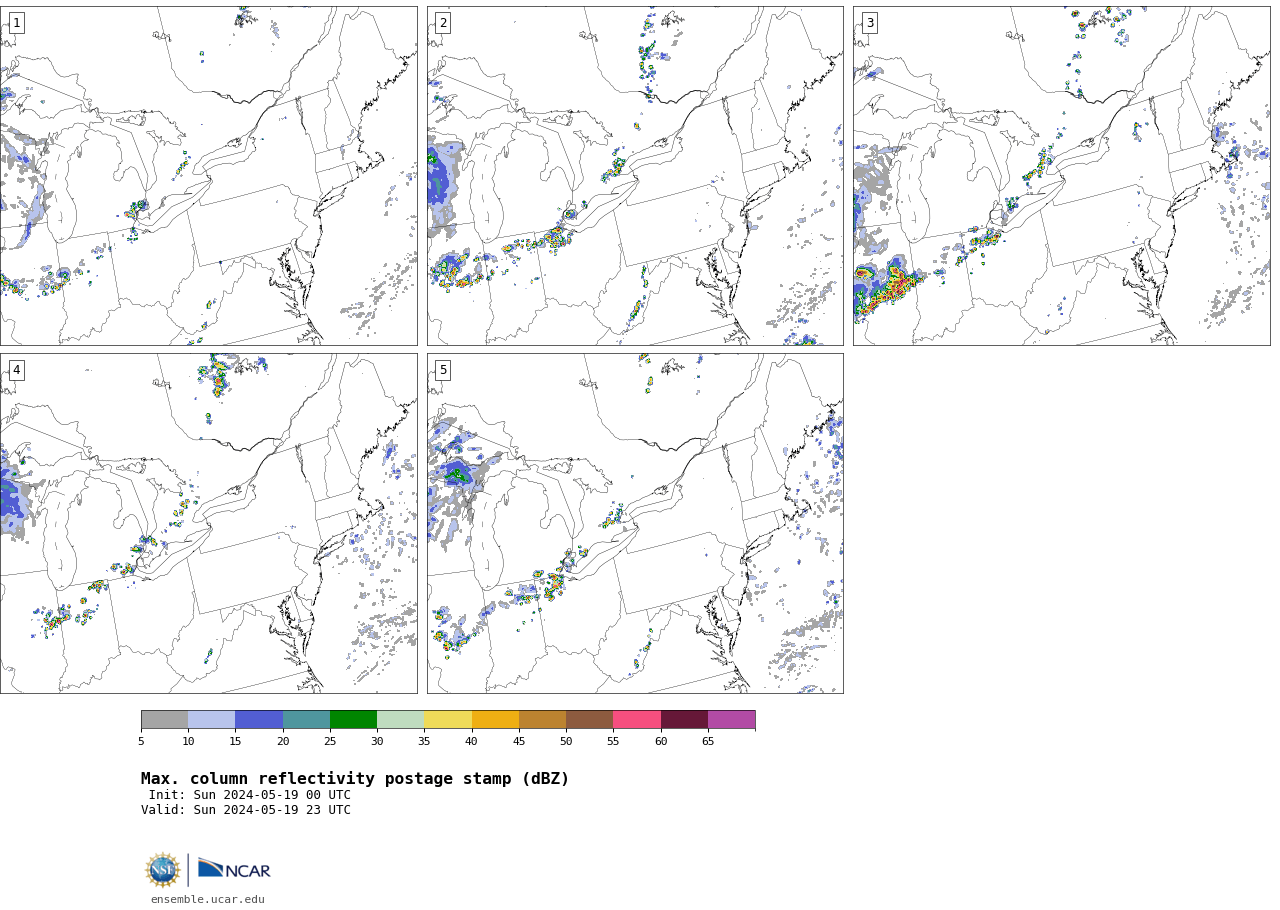This screenshot has width=1280, height=910.
Task: Click the member number 2 label box
Action: pos(443,23)
